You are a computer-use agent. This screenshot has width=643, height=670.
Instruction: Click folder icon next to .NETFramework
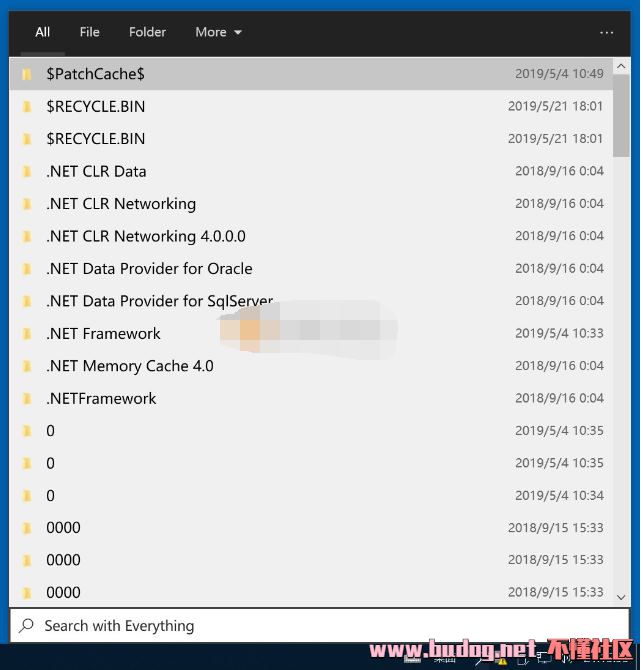coord(27,399)
